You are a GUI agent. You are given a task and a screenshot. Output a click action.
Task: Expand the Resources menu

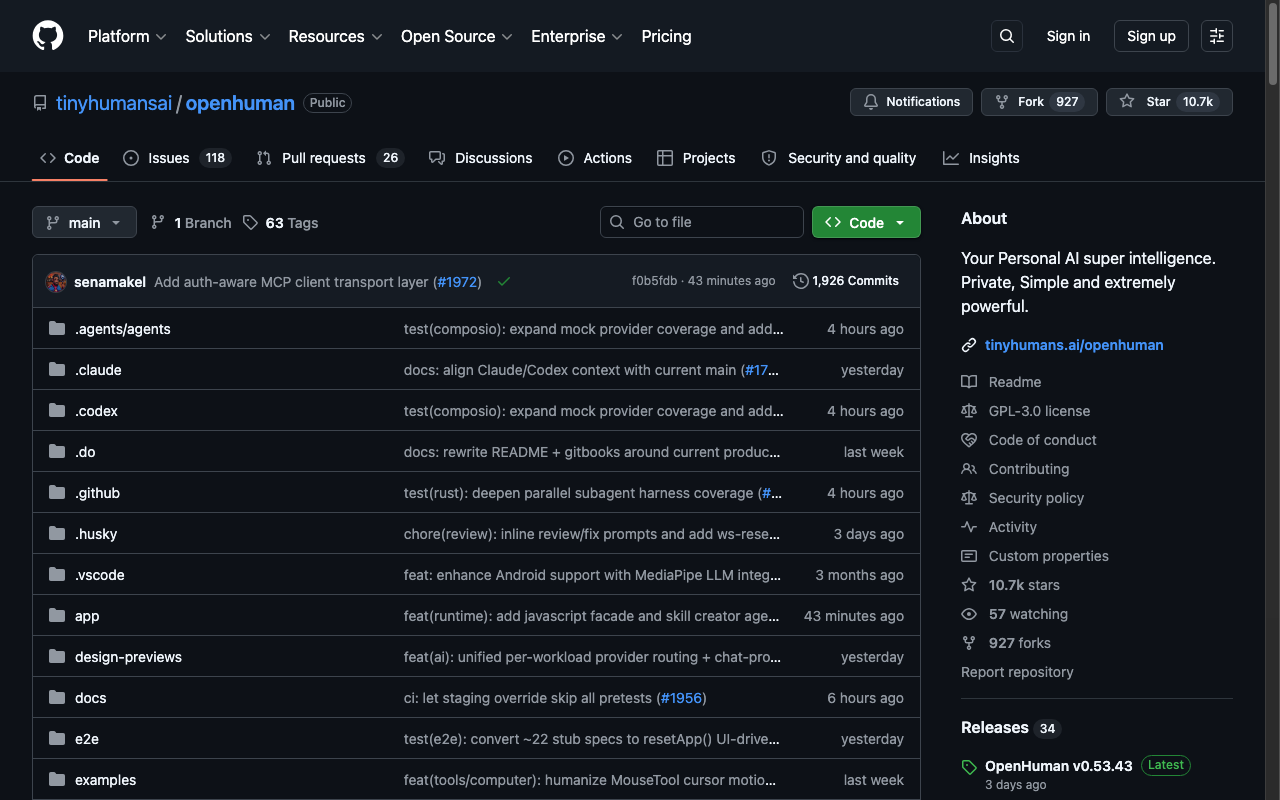pos(335,36)
